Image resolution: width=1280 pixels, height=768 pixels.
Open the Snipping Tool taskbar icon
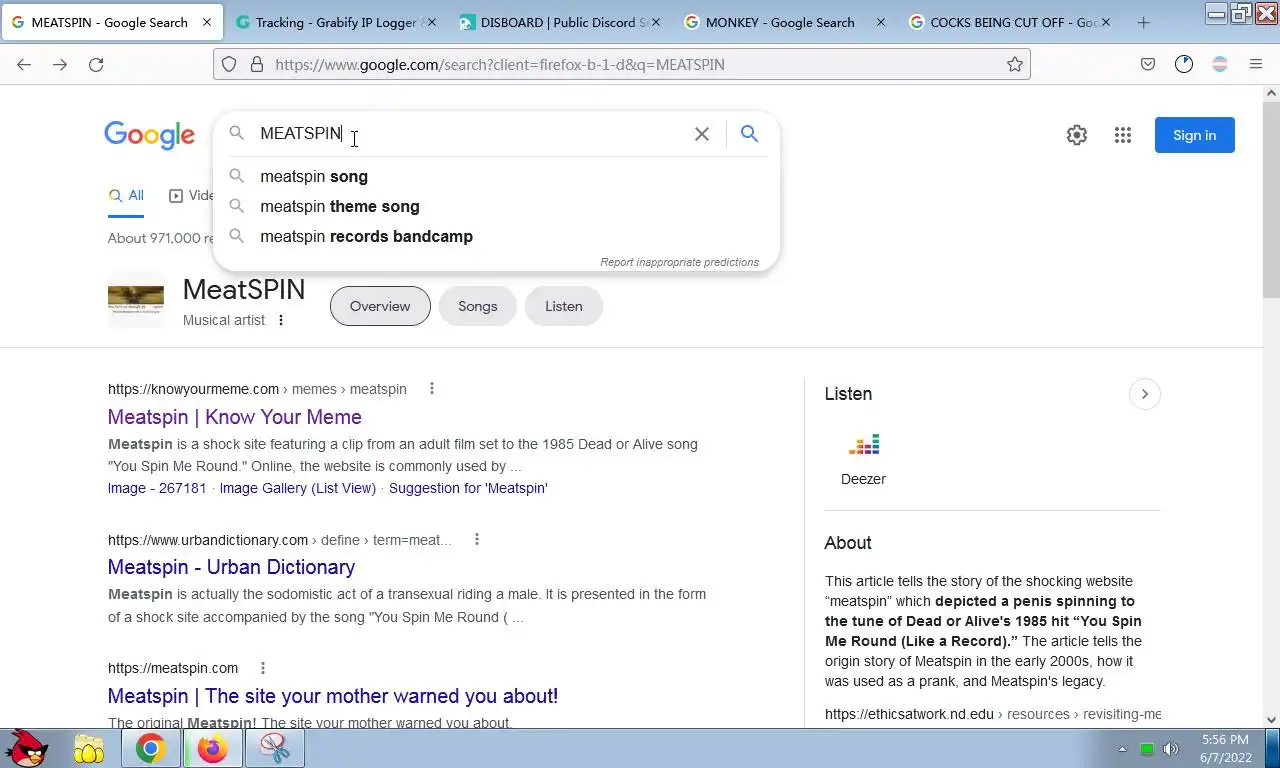275,748
